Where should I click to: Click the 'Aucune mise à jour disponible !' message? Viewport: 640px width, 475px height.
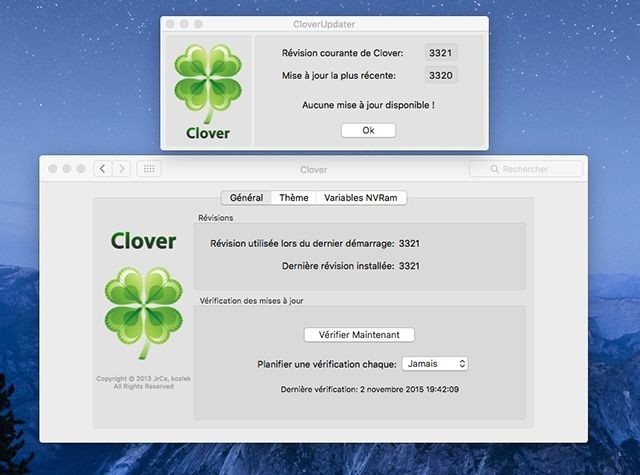tap(368, 105)
